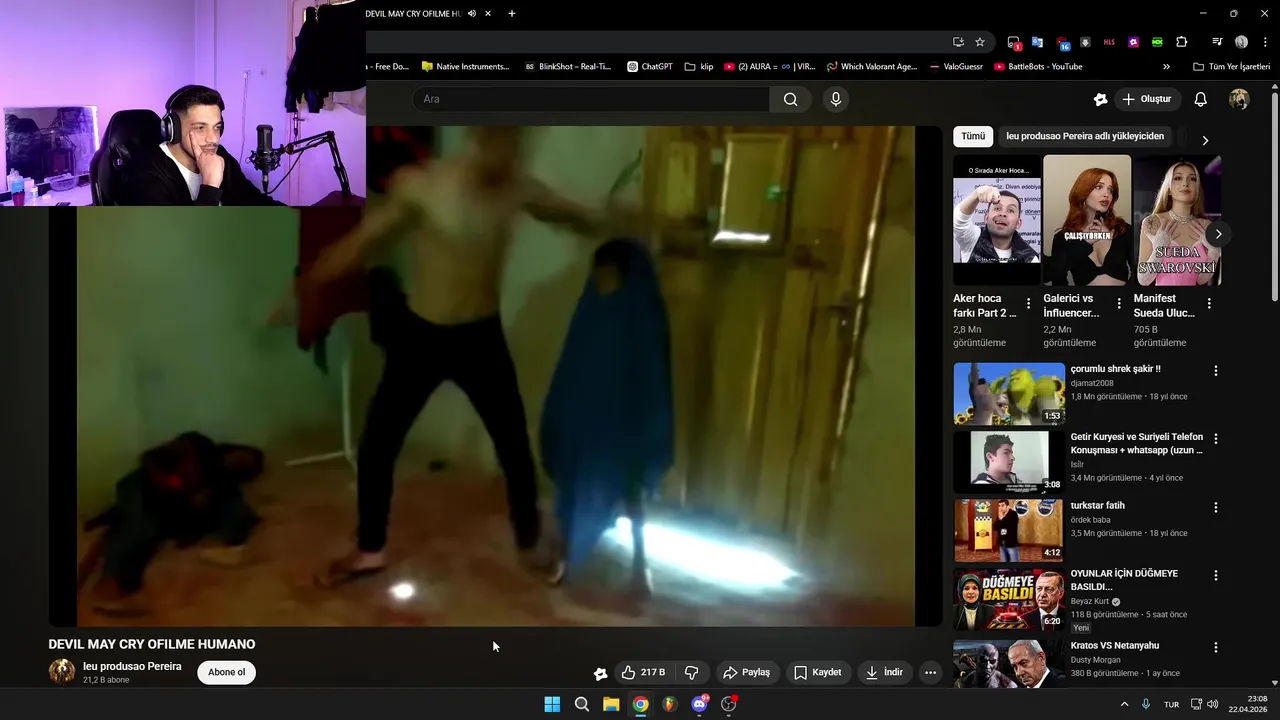Open ValoGuessr bookmark
The width and height of the screenshot is (1280, 720).
click(x=957, y=67)
